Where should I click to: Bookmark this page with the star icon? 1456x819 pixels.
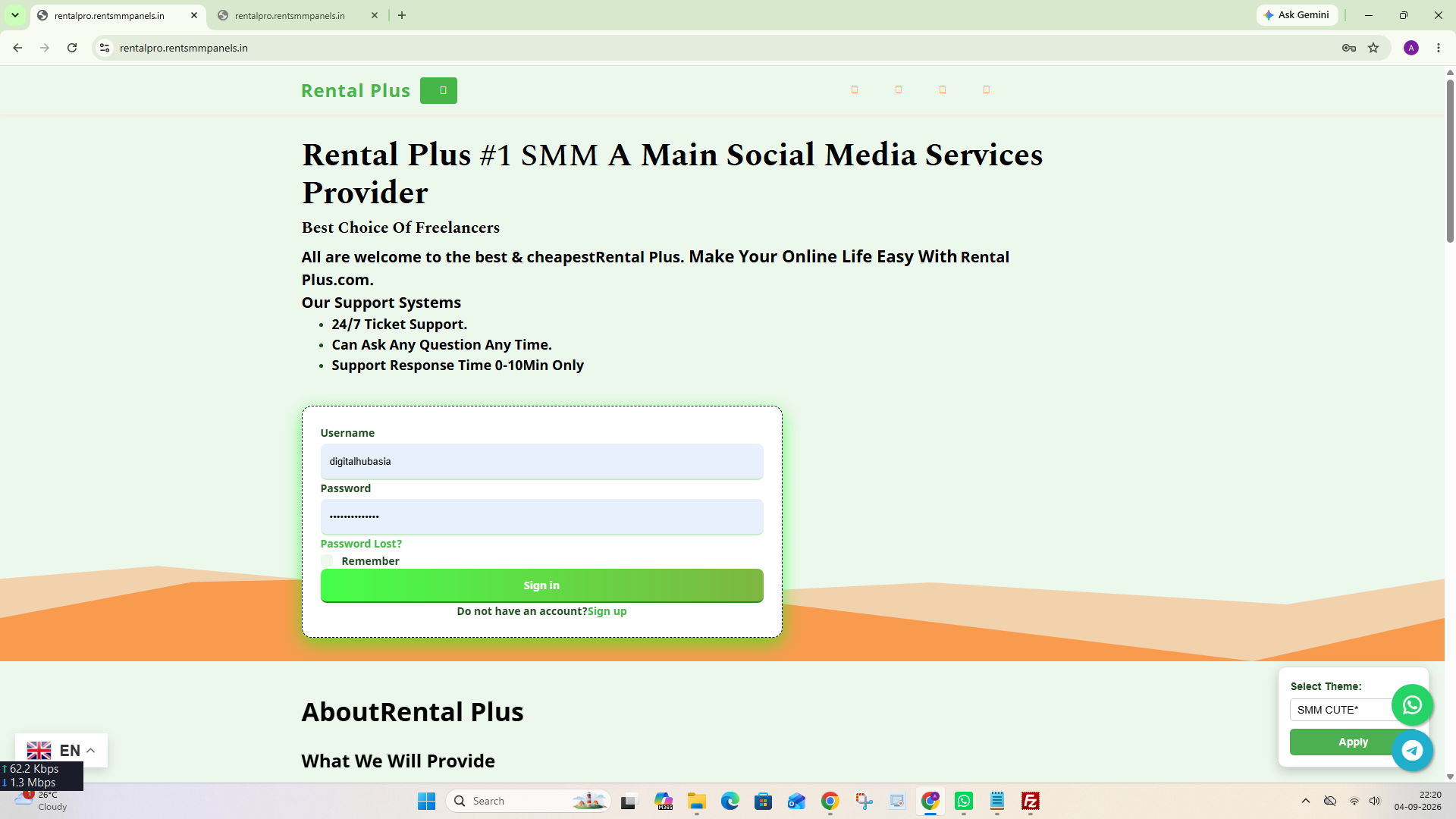coord(1373,48)
